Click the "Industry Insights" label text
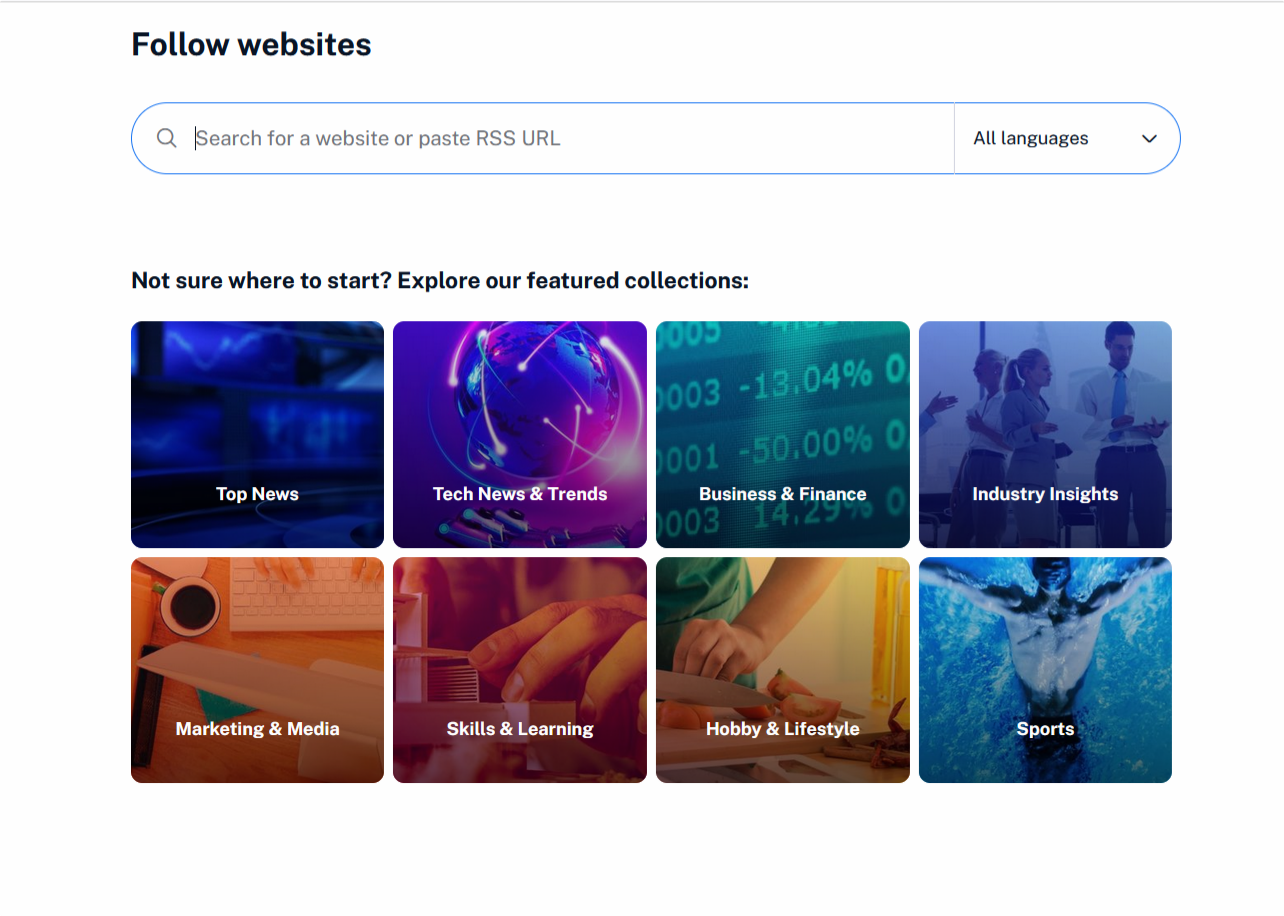Image resolution: width=1284 pixels, height=916 pixels. tap(1045, 494)
